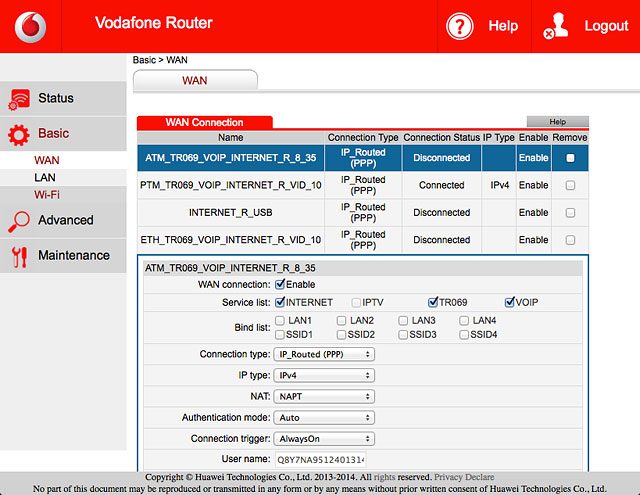The width and height of the screenshot is (640, 495).
Task: Uncheck TR069 in Service list
Action: 433,302
